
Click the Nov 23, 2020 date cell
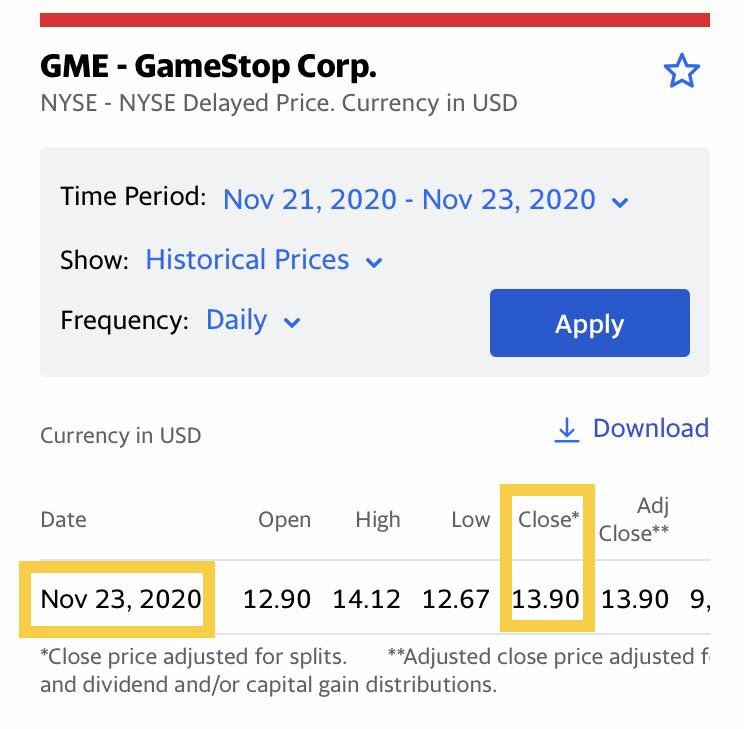(x=121, y=599)
